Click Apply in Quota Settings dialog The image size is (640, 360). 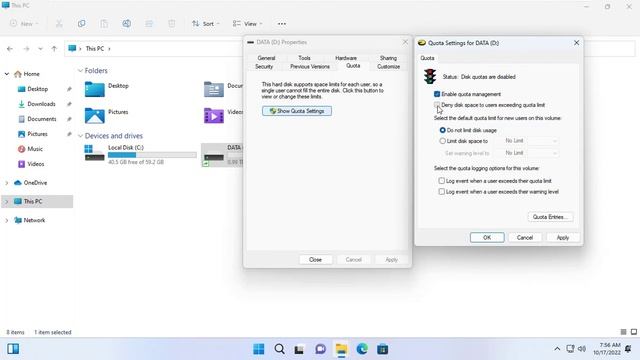[562, 238]
